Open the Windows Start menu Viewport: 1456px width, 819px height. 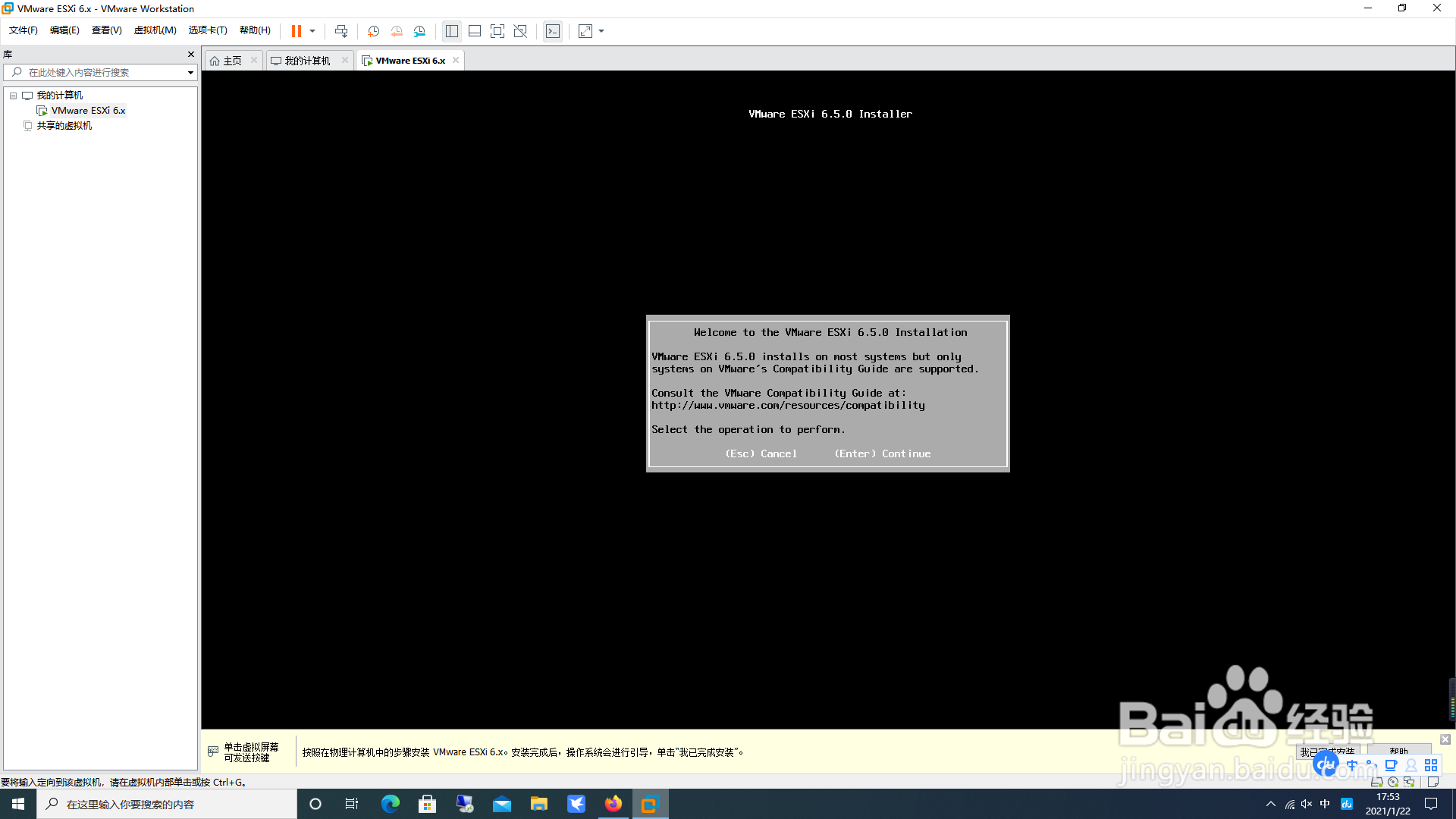[x=18, y=804]
